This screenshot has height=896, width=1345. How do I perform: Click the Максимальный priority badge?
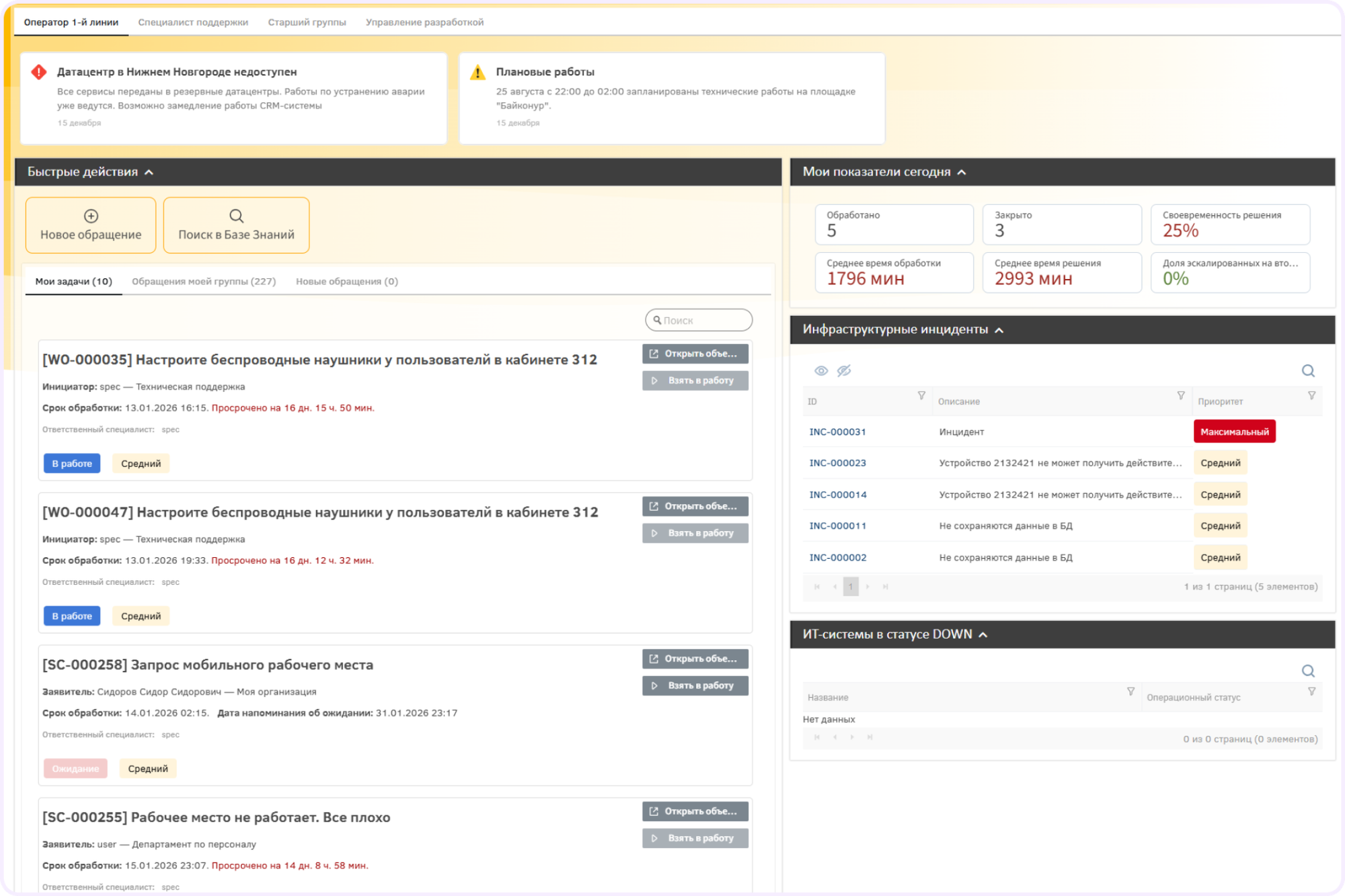tap(1235, 432)
